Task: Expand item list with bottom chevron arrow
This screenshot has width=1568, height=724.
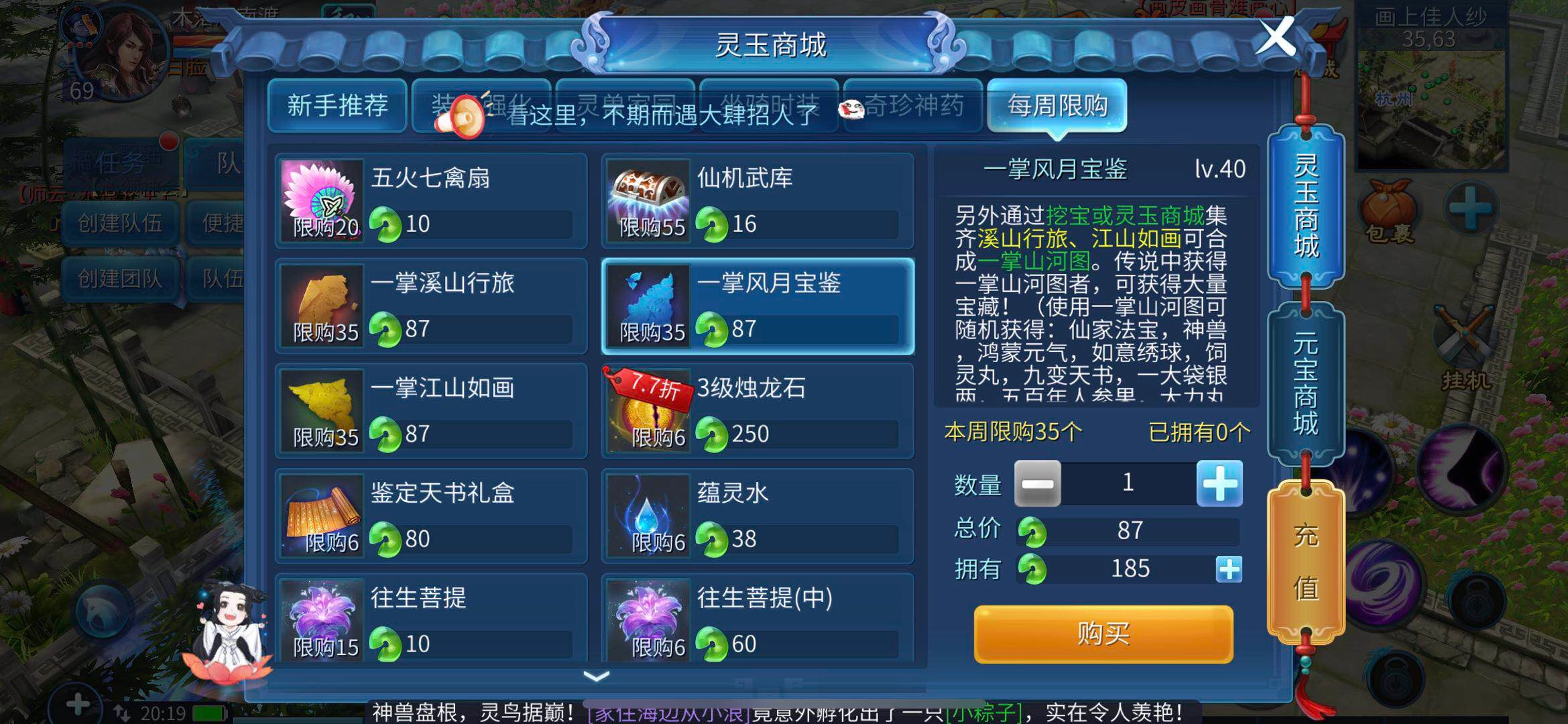Action: tap(596, 676)
